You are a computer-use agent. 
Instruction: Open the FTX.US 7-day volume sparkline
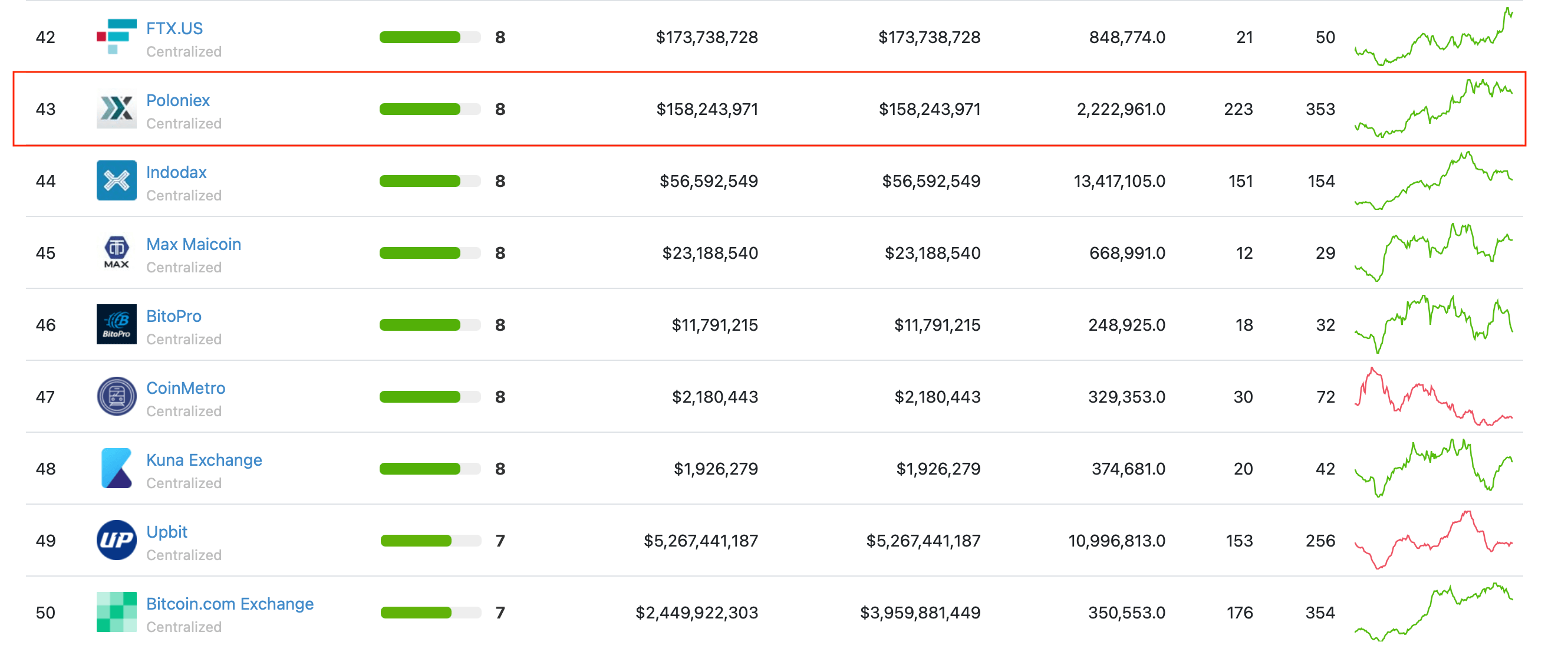pos(1434,37)
